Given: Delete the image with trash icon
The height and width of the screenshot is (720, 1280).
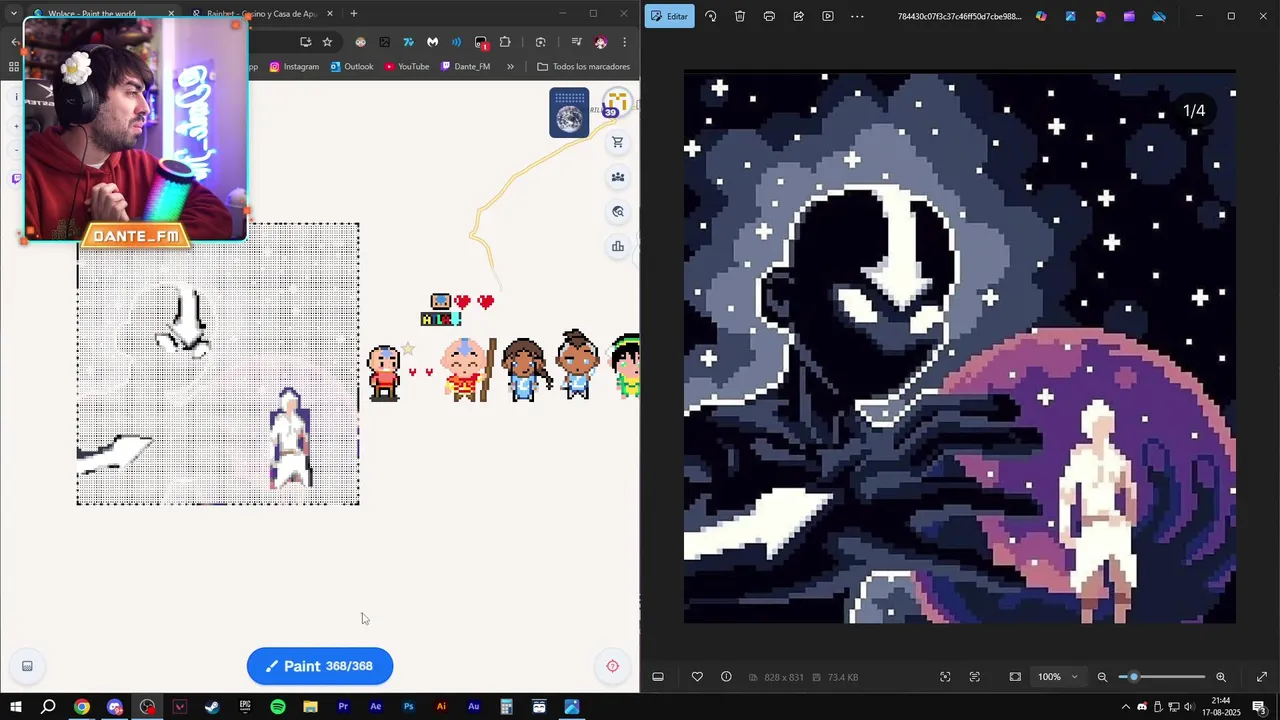Looking at the screenshot, I should [740, 16].
